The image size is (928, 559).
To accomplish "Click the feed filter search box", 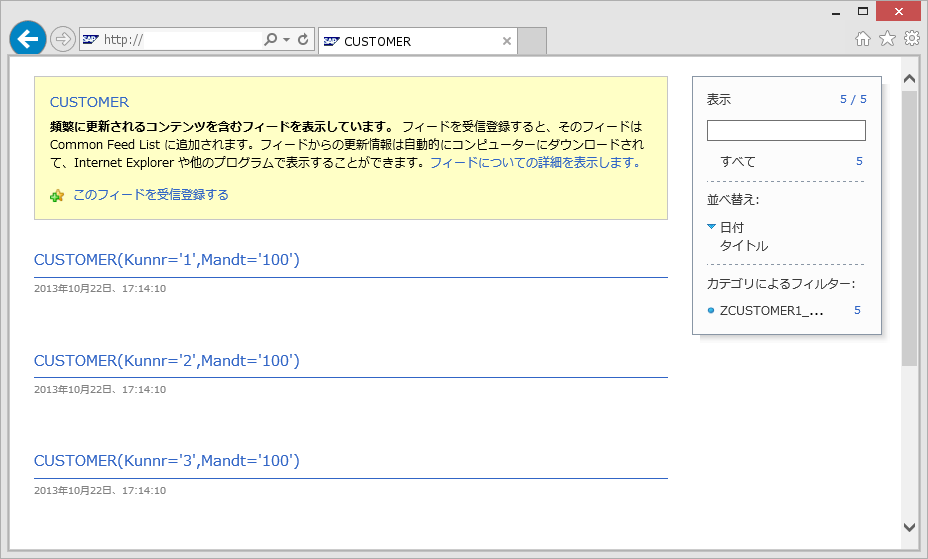I will (x=786, y=130).
